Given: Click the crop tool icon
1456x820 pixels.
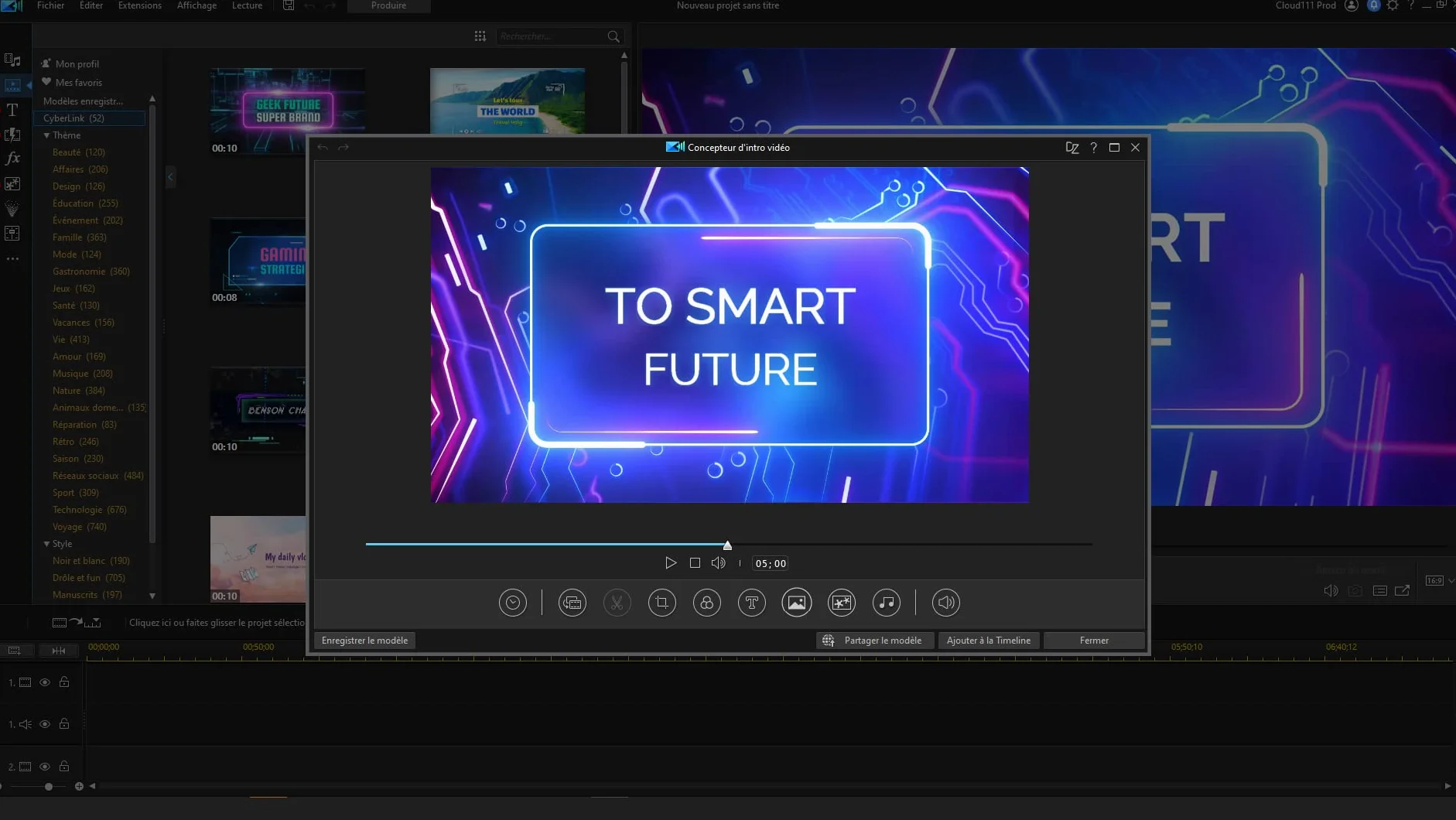Looking at the screenshot, I should tap(661, 603).
